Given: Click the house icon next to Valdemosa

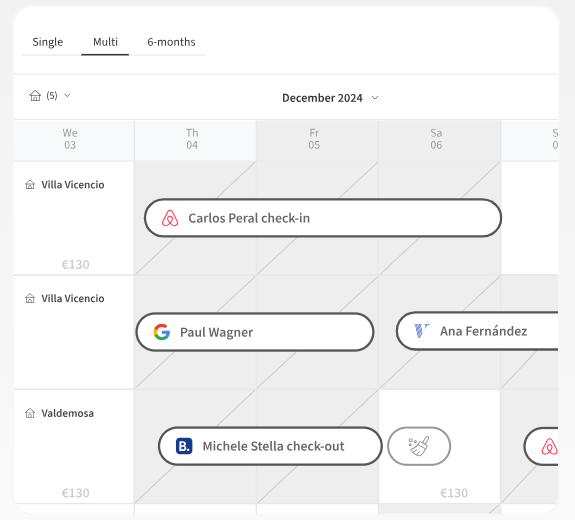Looking at the screenshot, I should point(30,413).
